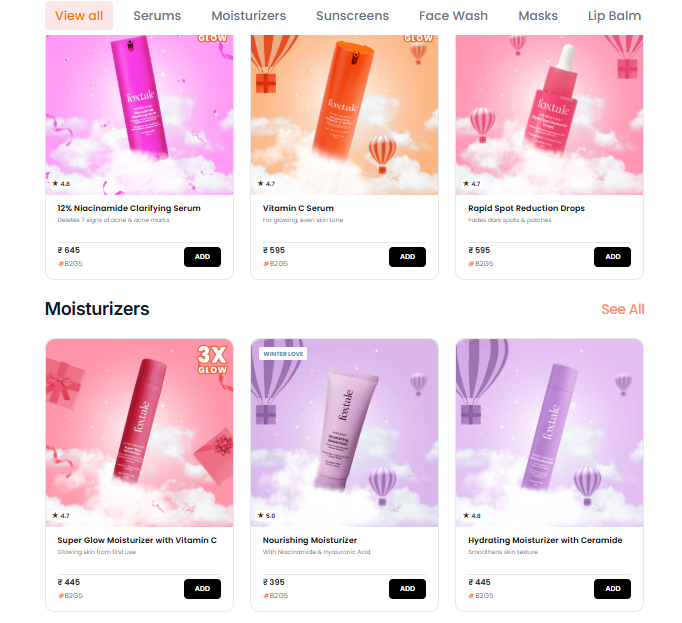Choose the Face Wash tab

453,16
